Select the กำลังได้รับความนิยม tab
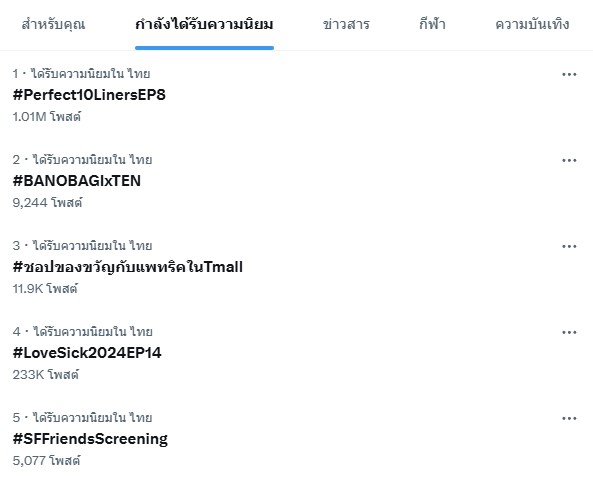Viewport: 593px width, 480px height. click(204, 25)
